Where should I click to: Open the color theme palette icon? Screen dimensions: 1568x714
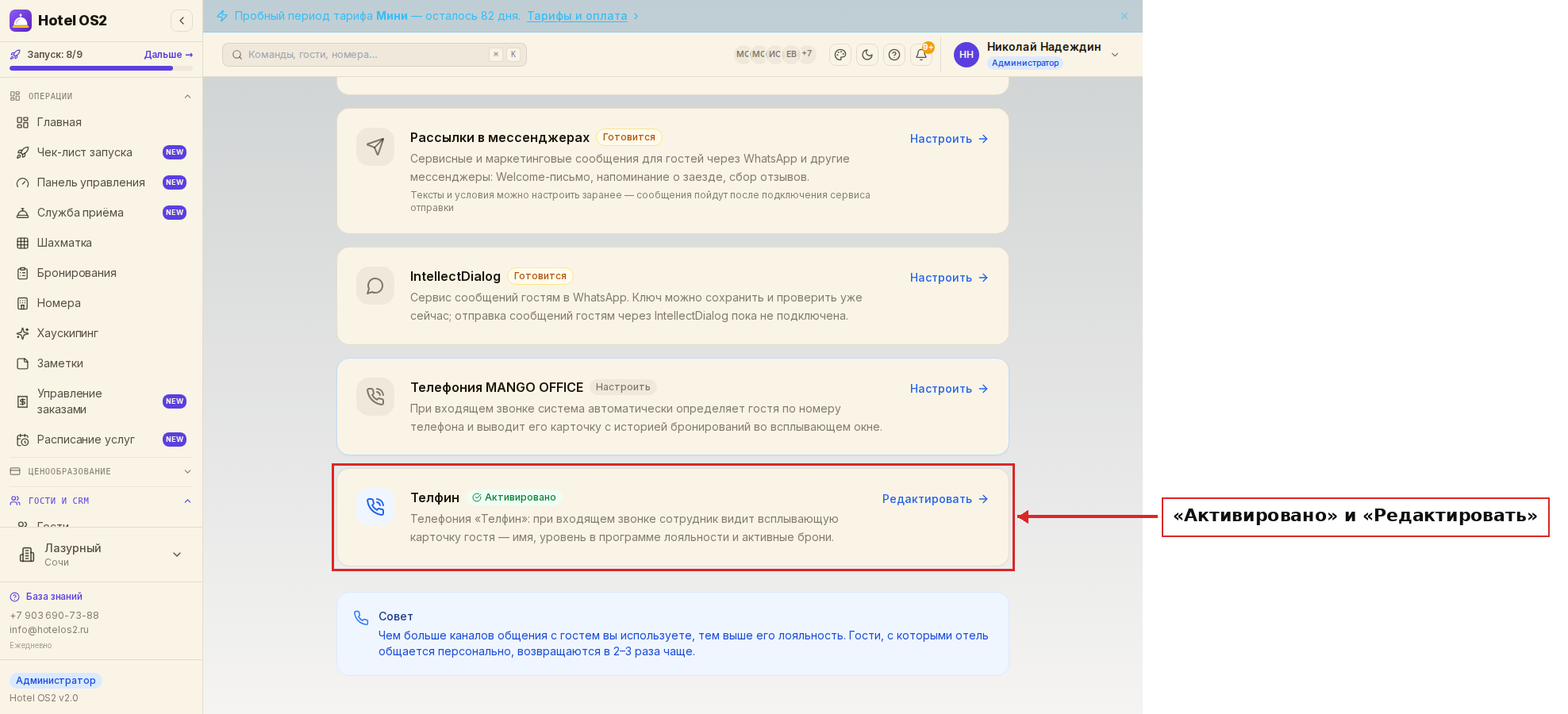840,55
